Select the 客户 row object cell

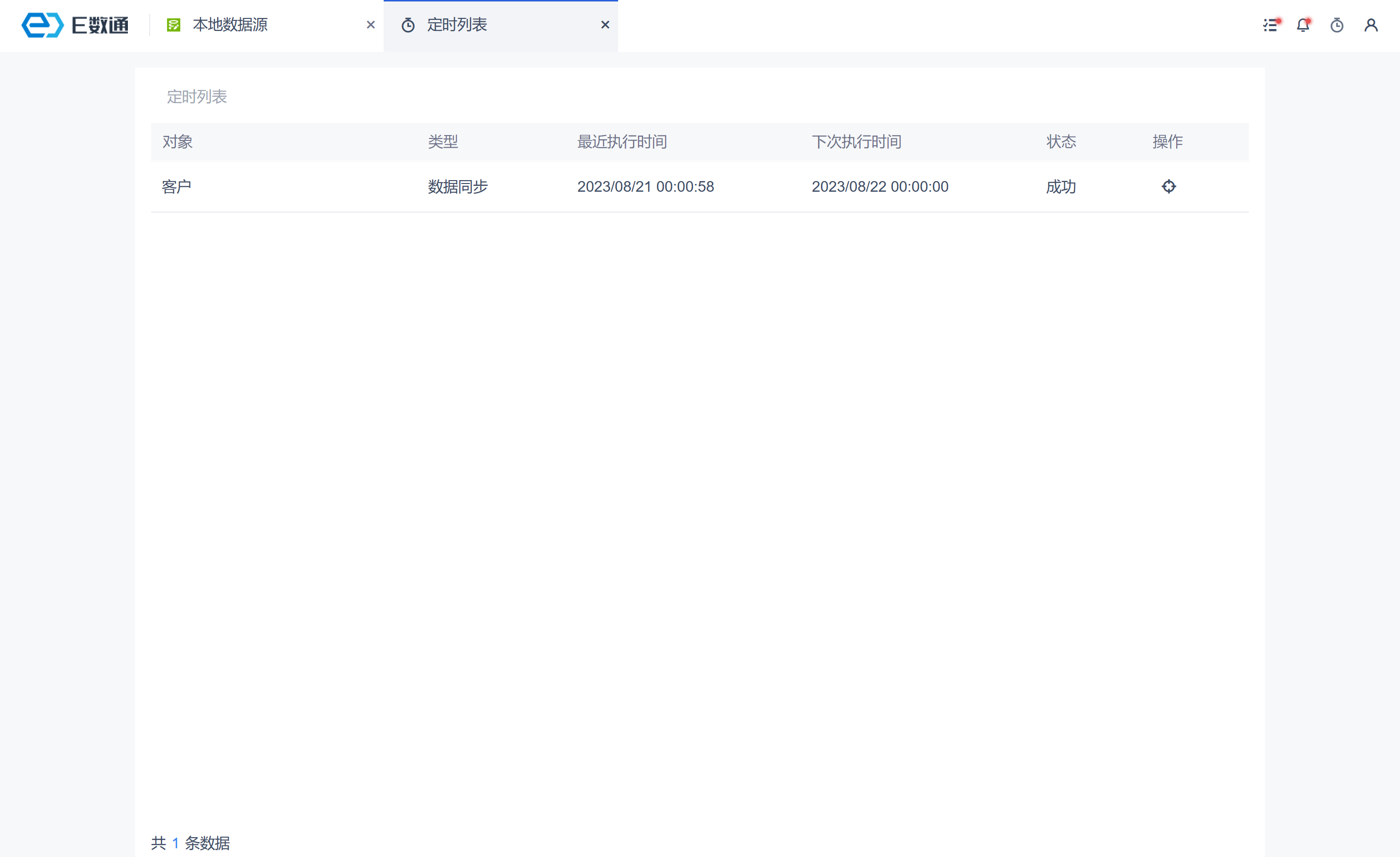(176, 186)
